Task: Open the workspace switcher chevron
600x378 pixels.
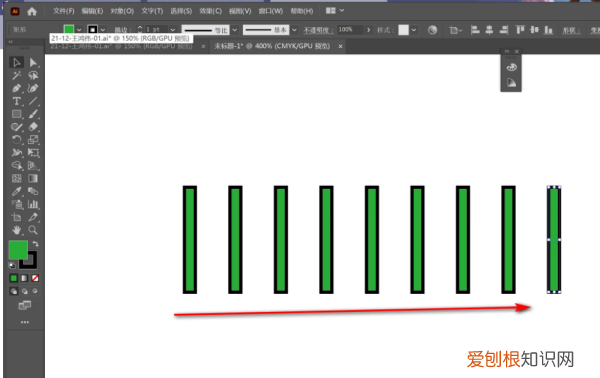Action: (342, 11)
